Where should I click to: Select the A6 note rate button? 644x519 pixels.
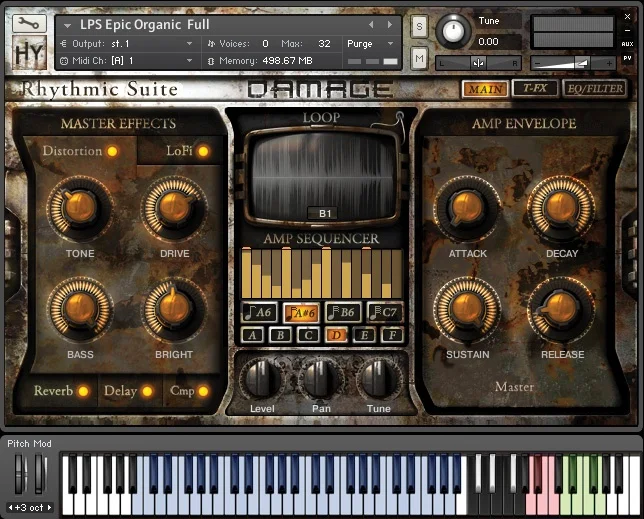(x=259, y=312)
